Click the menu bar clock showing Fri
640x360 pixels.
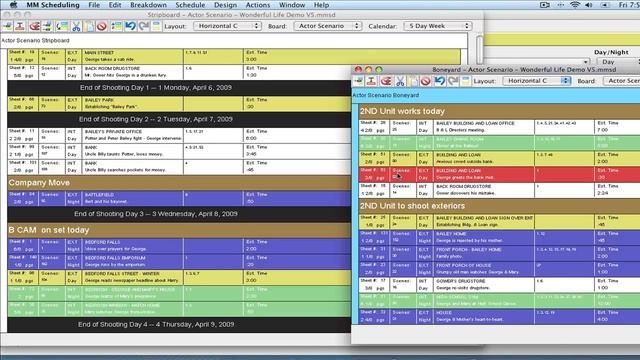tap(629, 5)
